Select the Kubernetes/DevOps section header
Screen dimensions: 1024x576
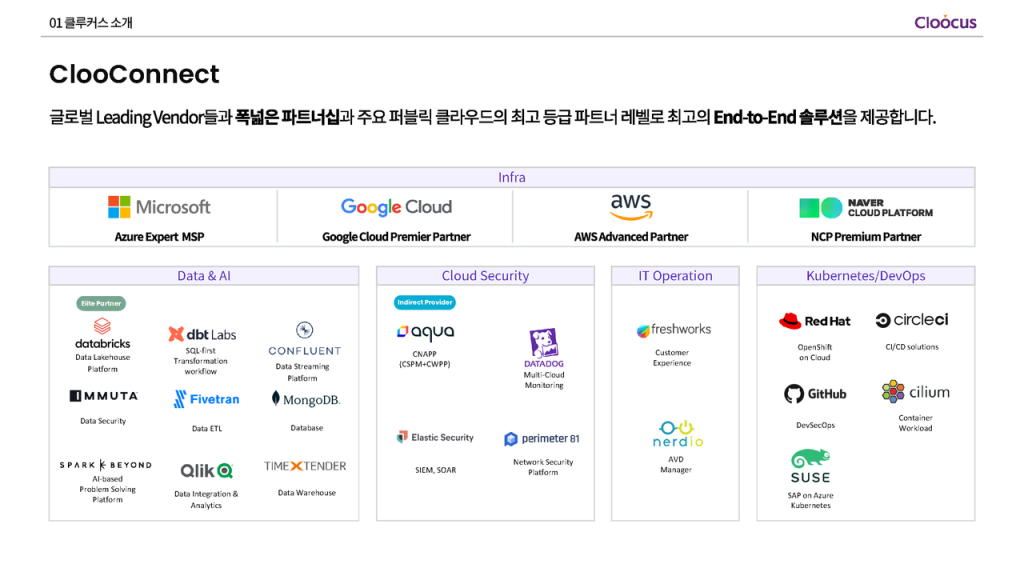coord(866,276)
